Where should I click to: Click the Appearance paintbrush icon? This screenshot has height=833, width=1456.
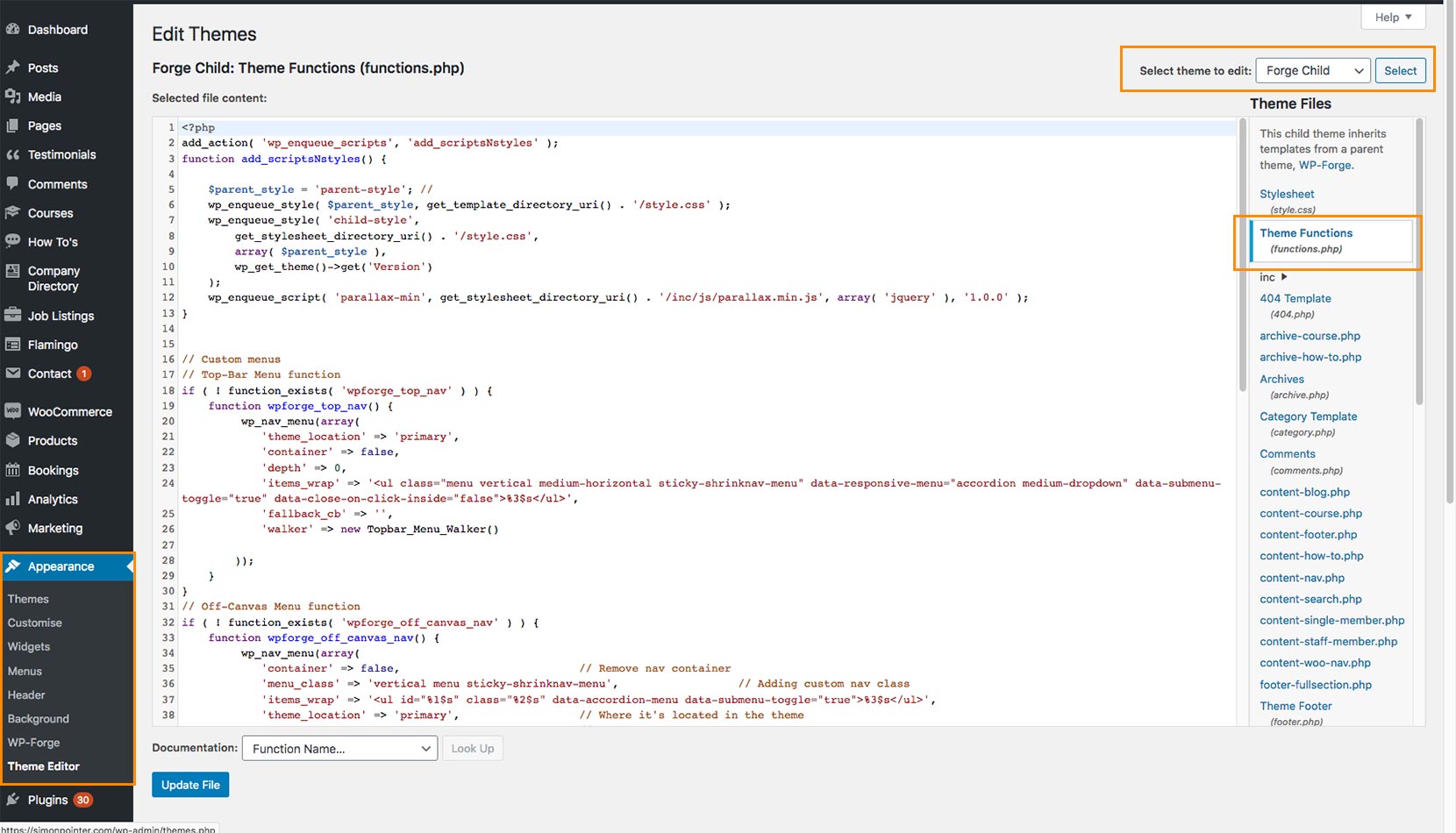12,566
